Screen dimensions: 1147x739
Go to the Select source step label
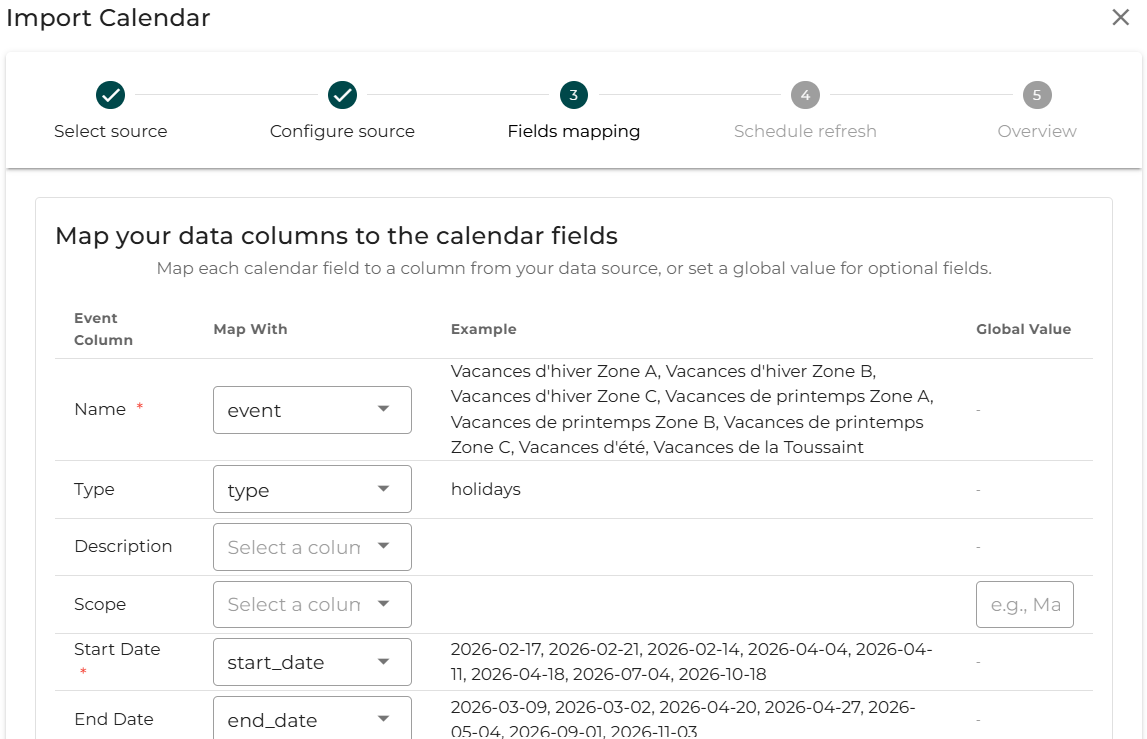click(x=110, y=131)
